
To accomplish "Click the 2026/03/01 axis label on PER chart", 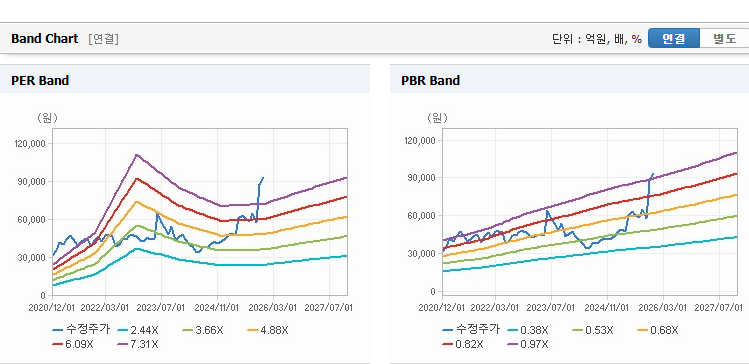I will point(274,308).
